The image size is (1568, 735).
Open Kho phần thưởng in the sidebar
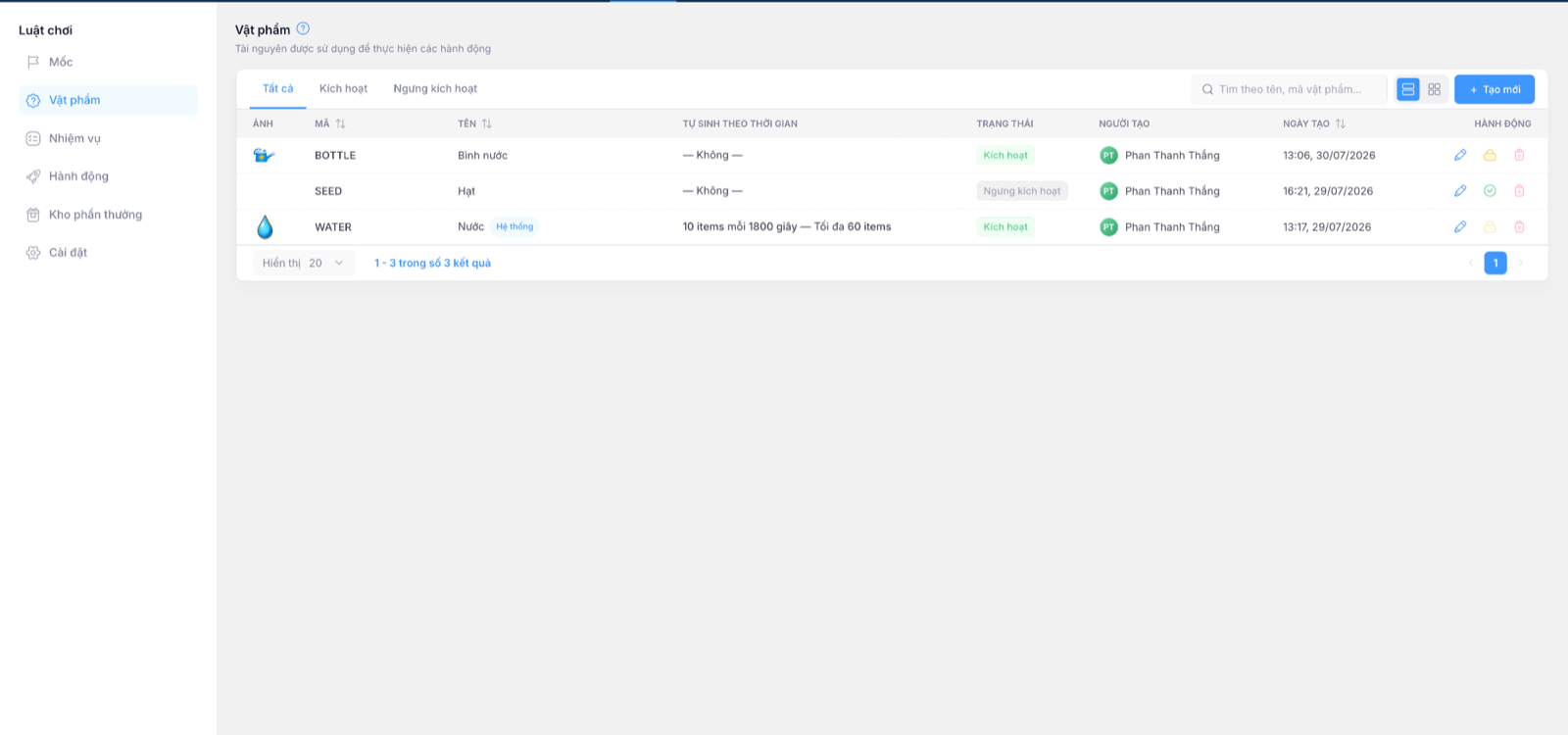108,215
